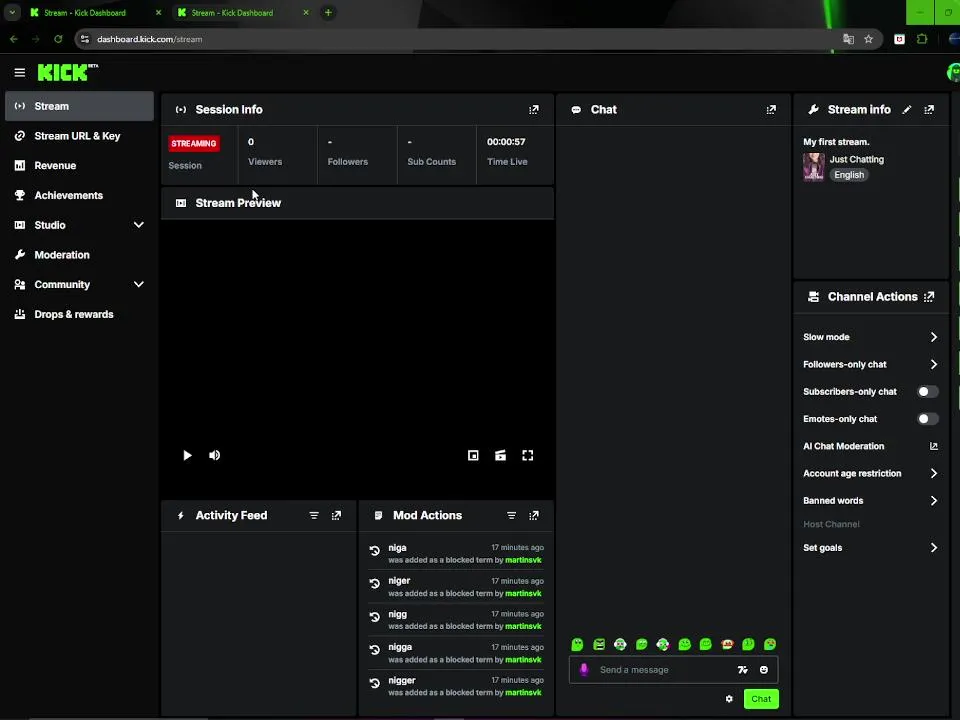Viewport: 960px width, 720px height.
Task: Bookmark this page with the star icon
Action: tap(868, 39)
